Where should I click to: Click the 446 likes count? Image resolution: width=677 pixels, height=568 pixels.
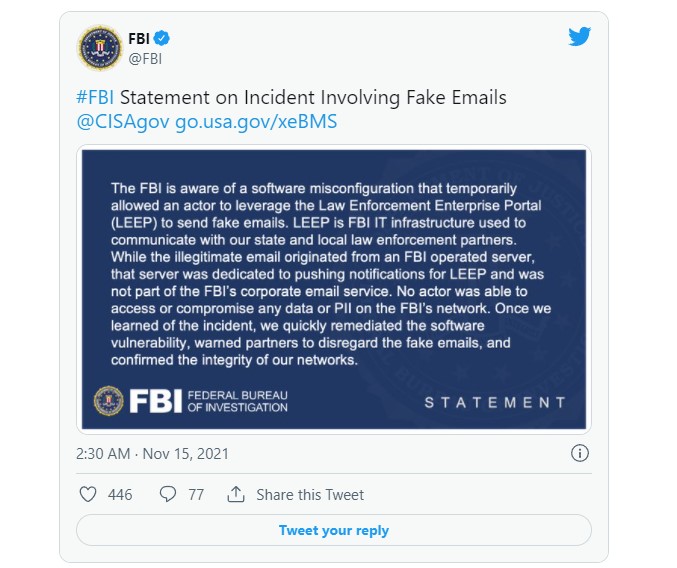(x=120, y=495)
